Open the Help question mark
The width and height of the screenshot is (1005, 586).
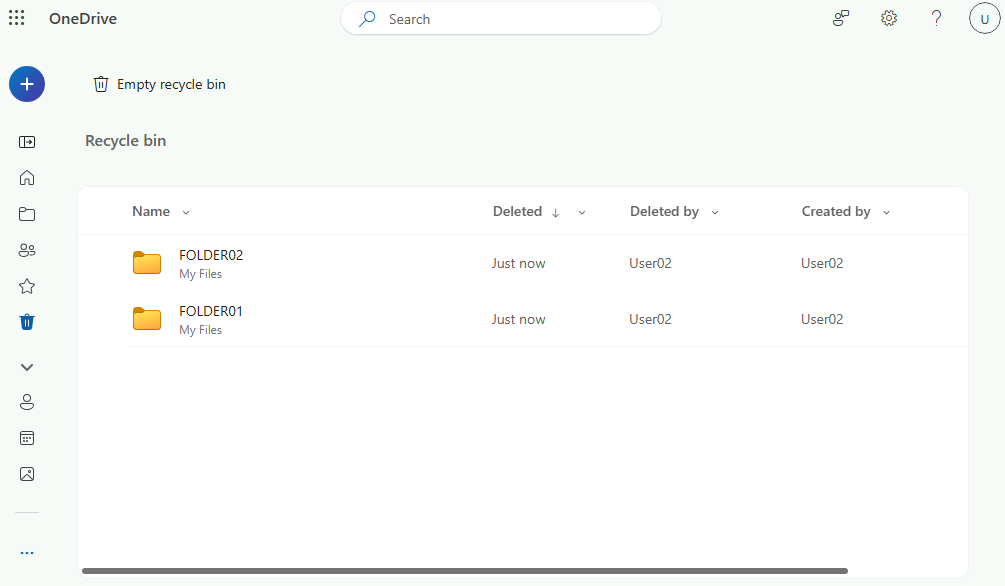[x=936, y=18]
